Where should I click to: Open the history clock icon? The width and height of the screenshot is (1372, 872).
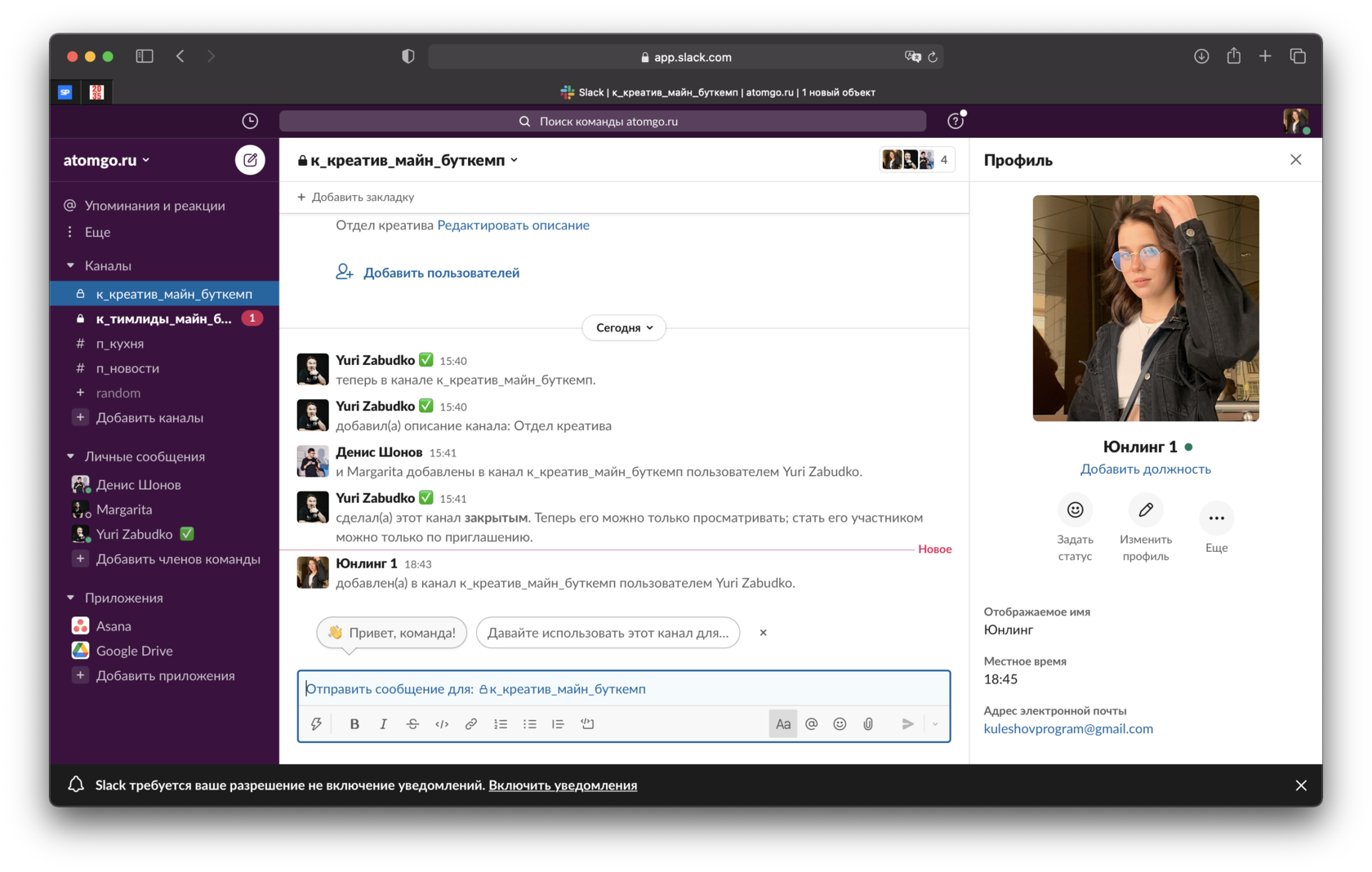tap(250, 121)
